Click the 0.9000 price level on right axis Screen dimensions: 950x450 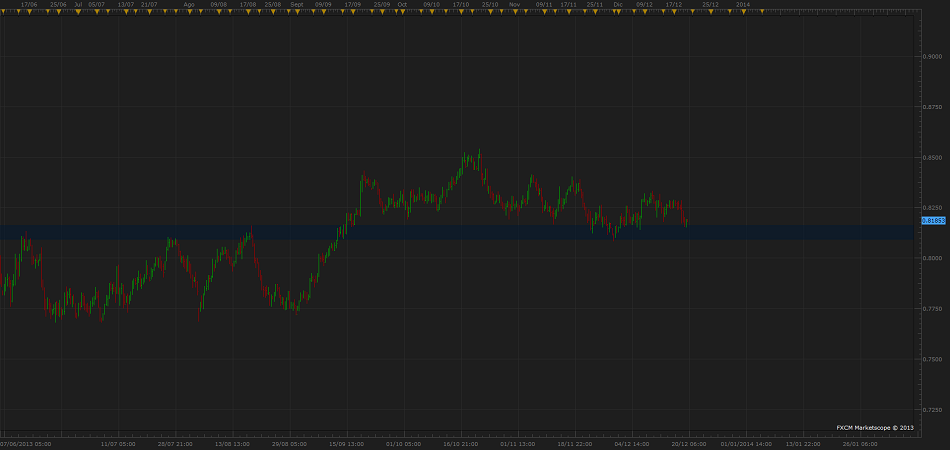(931, 56)
